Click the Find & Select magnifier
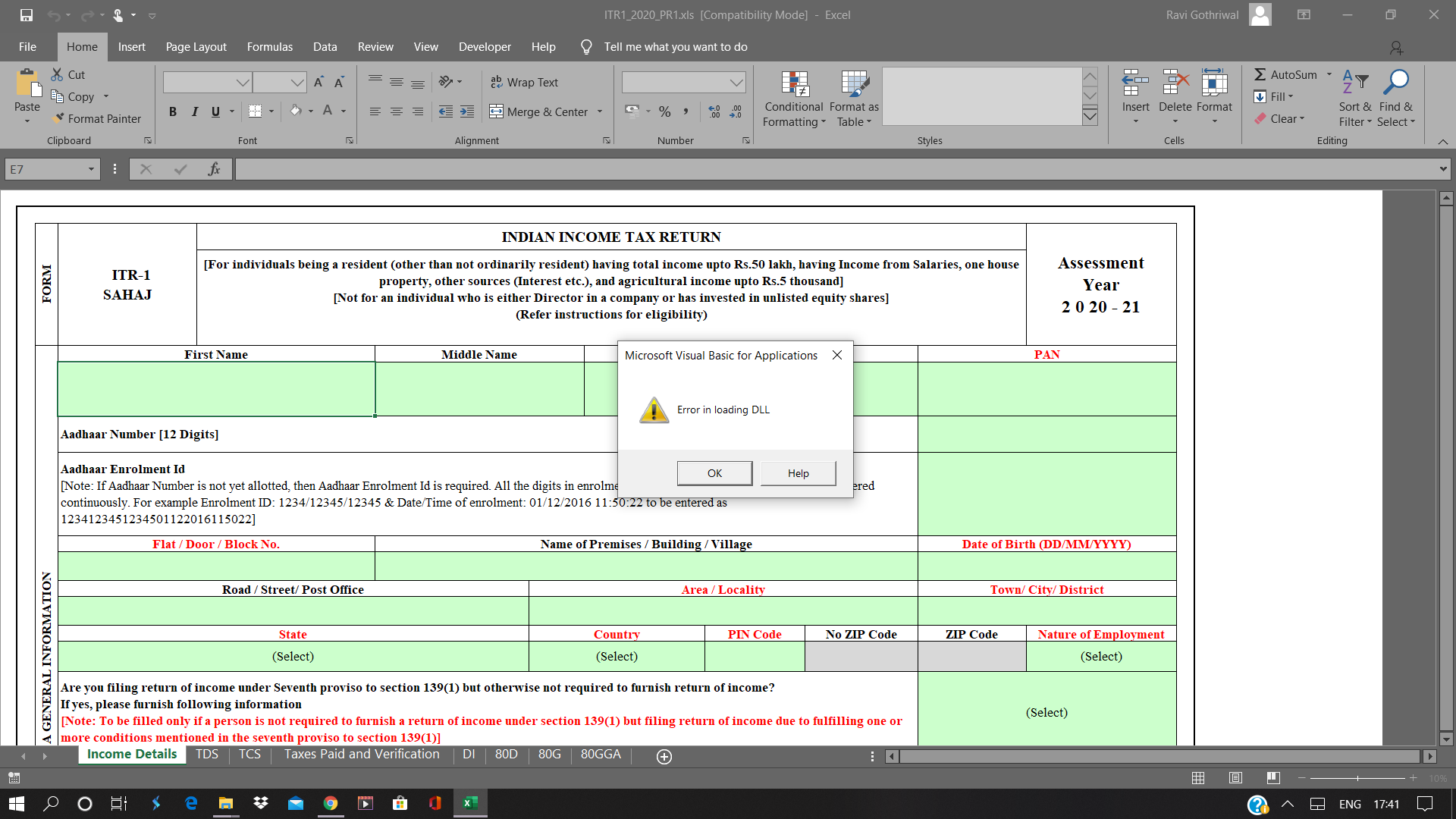This screenshot has width=1456, height=819. point(1395,83)
